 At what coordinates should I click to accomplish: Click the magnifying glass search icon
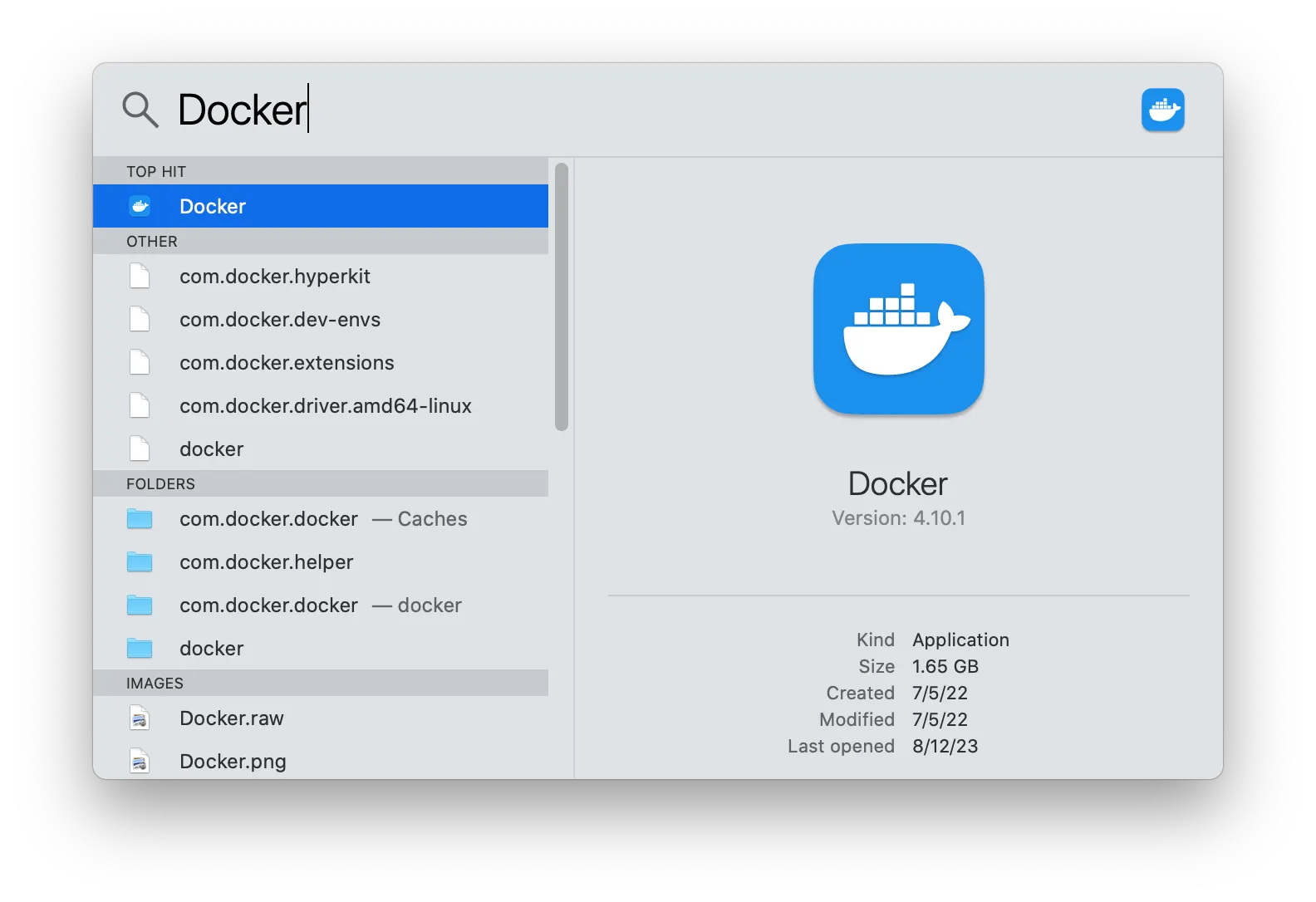point(140,110)
